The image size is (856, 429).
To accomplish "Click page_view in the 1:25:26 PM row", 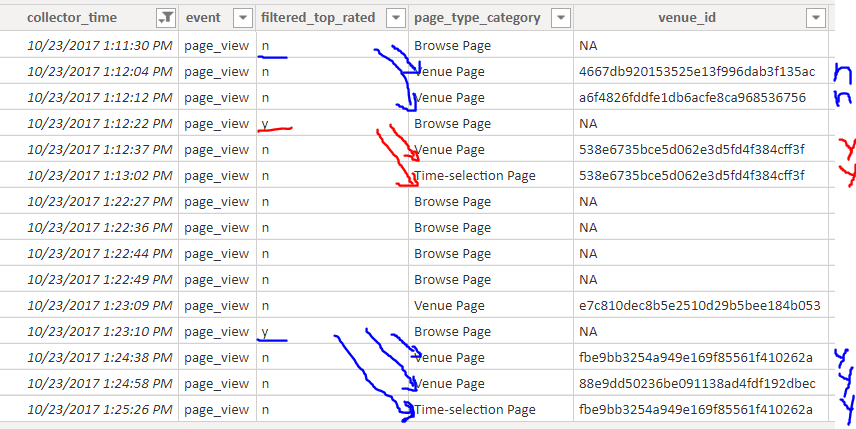I will [216, 410].
